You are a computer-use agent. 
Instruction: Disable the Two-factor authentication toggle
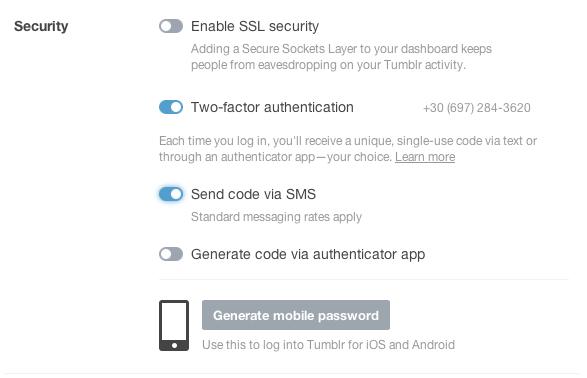pyautogui.click(x=171, y=107)
